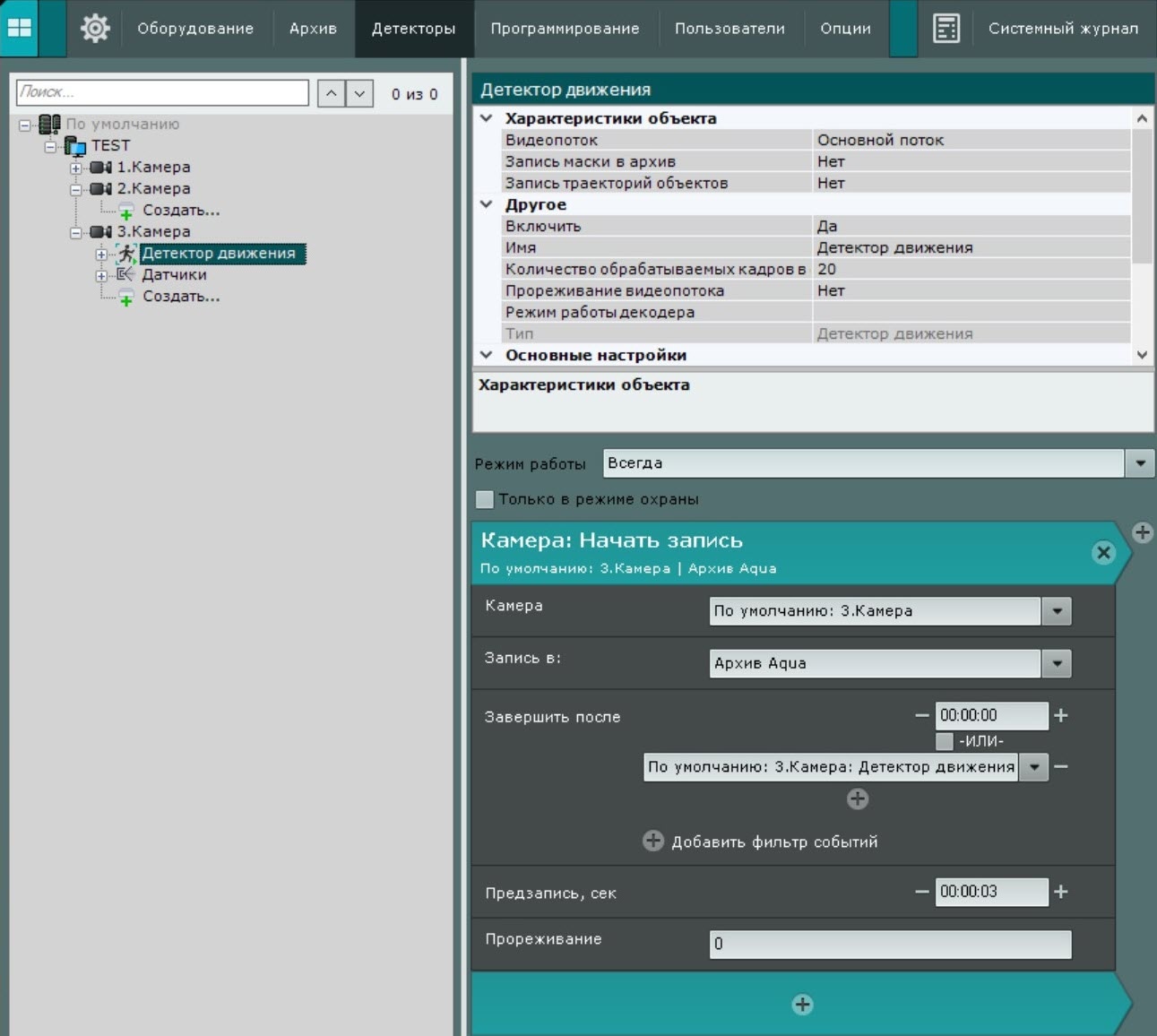This screenshot has width=1157, height=1036.
Task: Expand the 1.Камера tree node
Action: pos(76,168)
